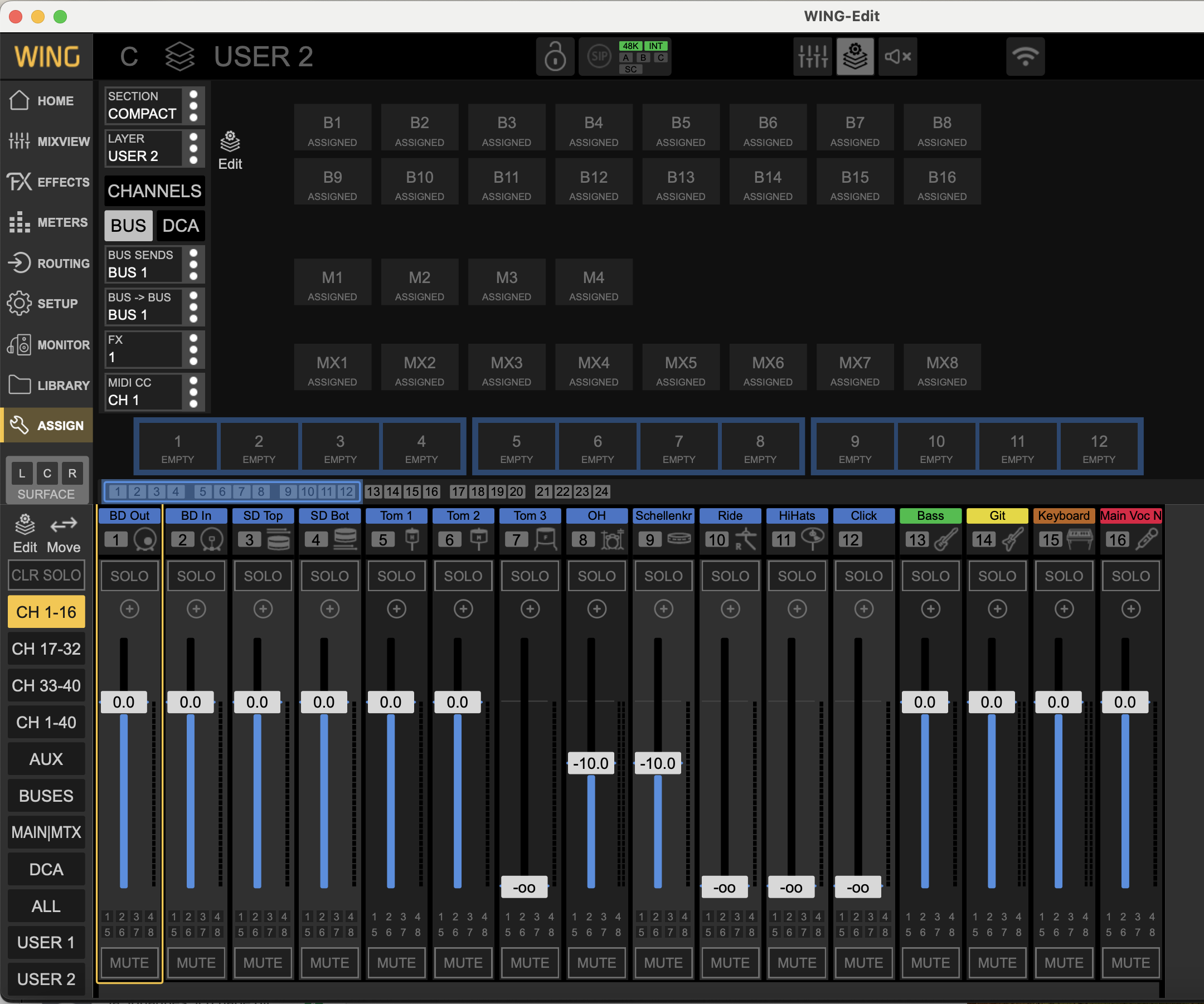Click the BD Out kick drum icon
The height and width of the screenshot is (1004, 1204).
click(x=145, y=539)
